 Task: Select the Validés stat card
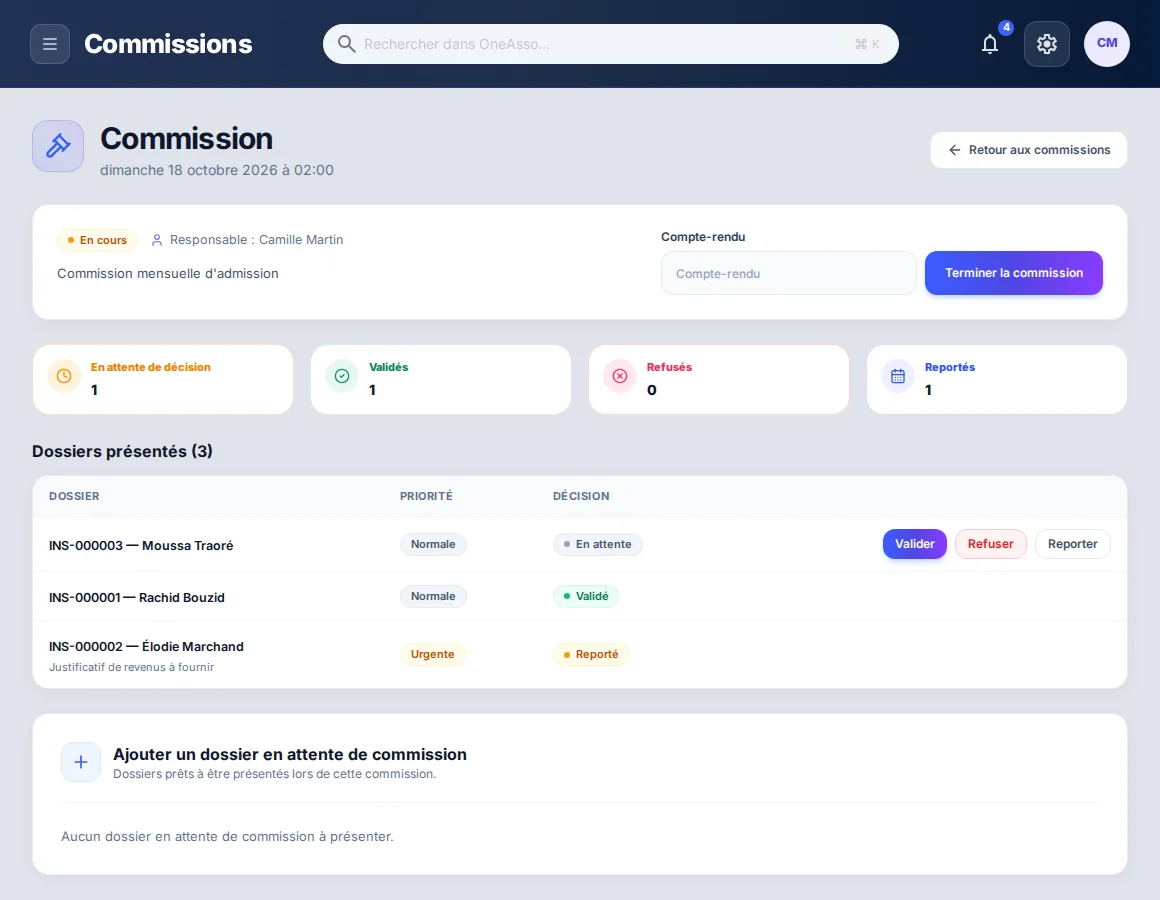coord(441,379)
